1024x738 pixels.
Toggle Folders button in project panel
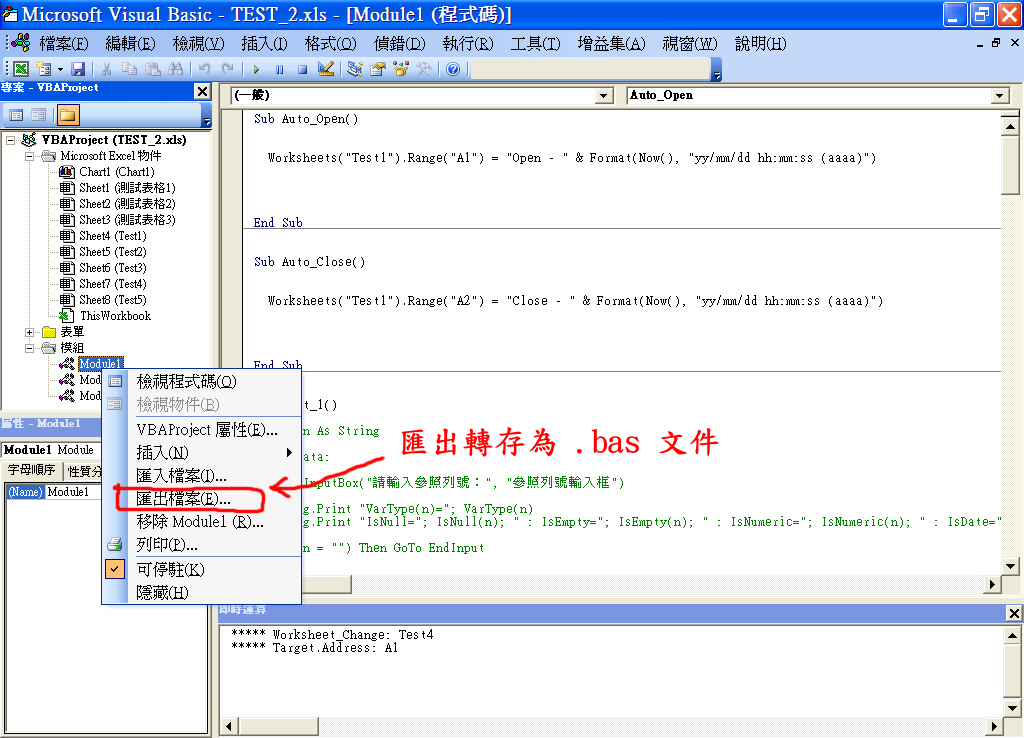67,116
